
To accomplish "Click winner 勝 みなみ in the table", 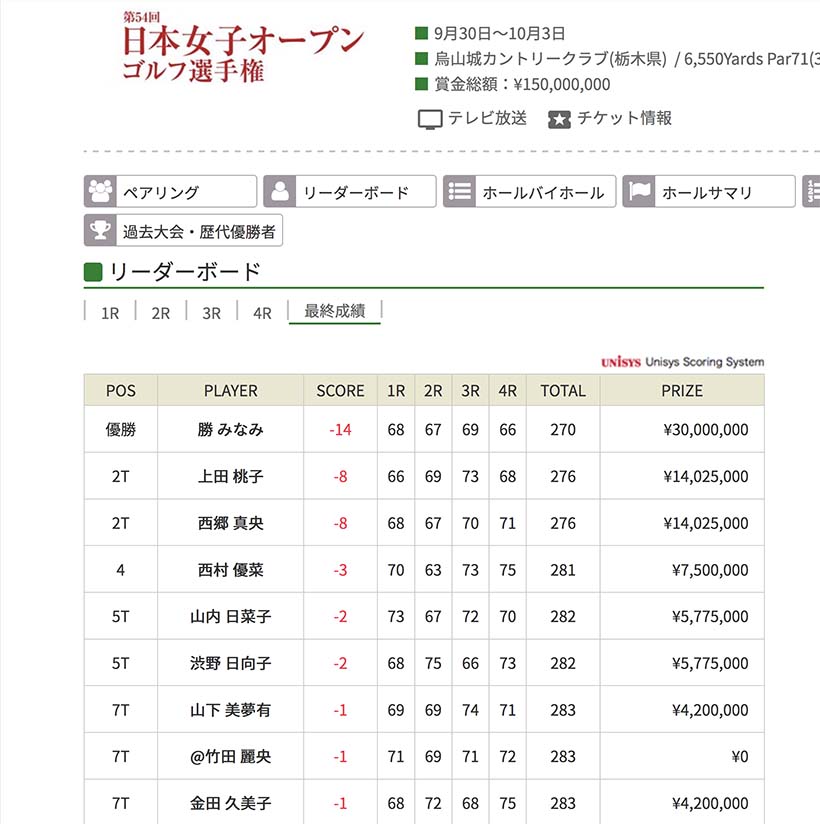I will (x=231, y=430).
